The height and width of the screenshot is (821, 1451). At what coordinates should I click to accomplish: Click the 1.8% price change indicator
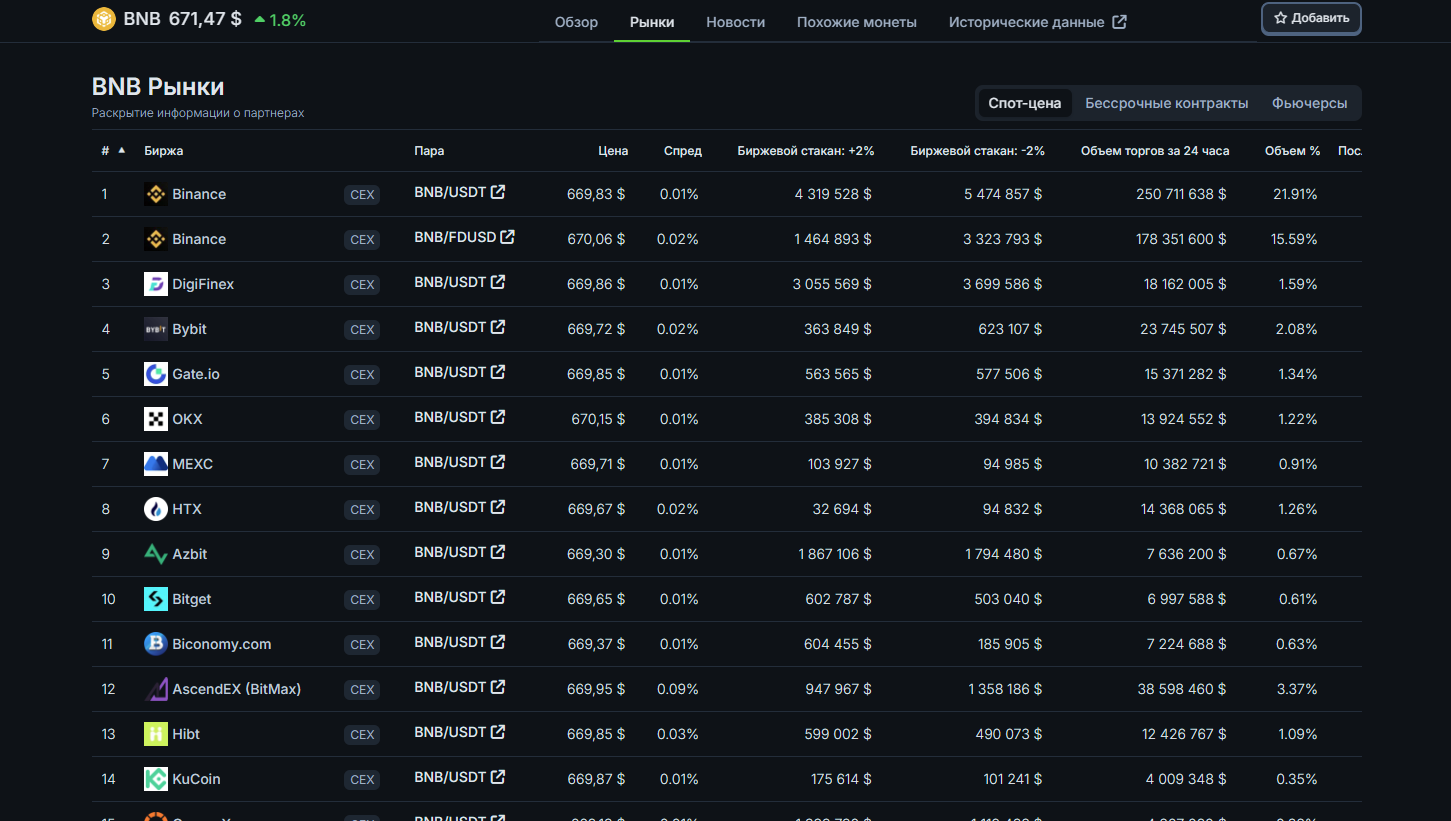[280, 19]
